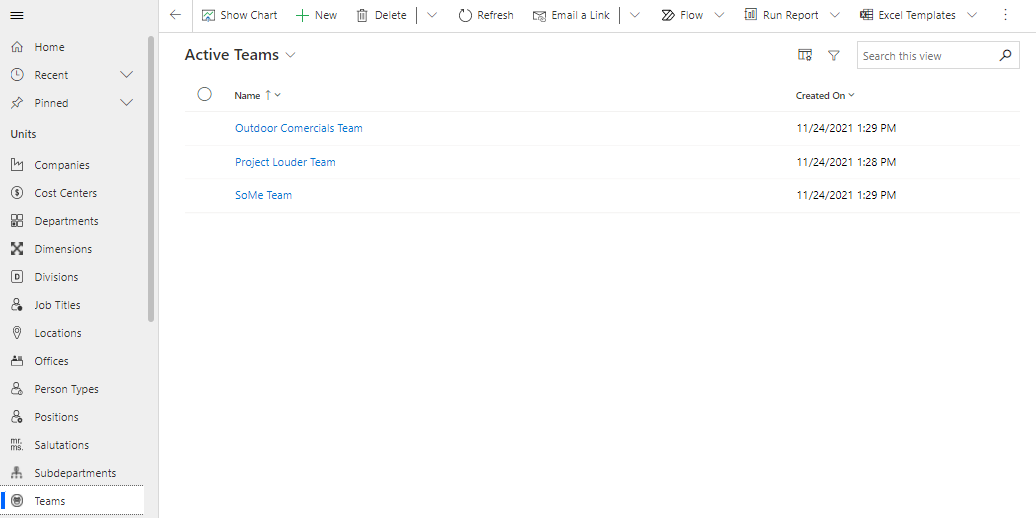Expand the Recent section chevron

point(126,75)
